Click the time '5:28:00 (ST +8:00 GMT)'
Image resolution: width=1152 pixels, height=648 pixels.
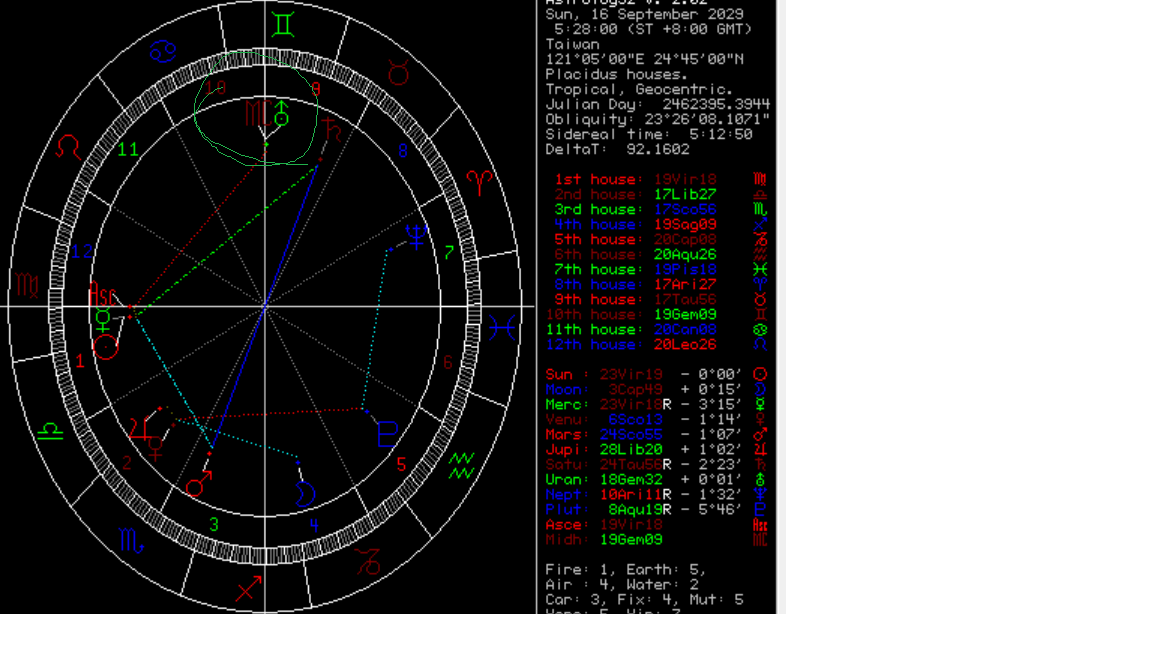[653, 29]
